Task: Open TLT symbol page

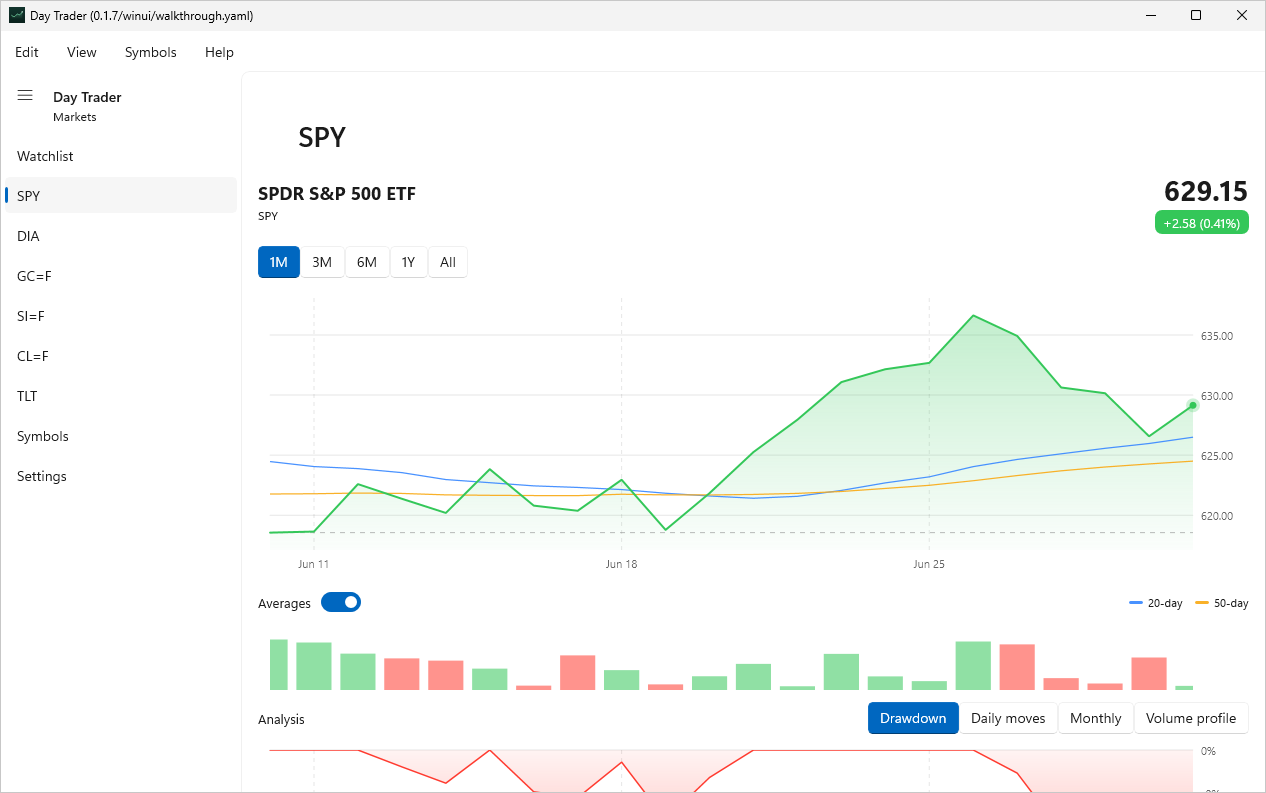Action: point(121,396)
